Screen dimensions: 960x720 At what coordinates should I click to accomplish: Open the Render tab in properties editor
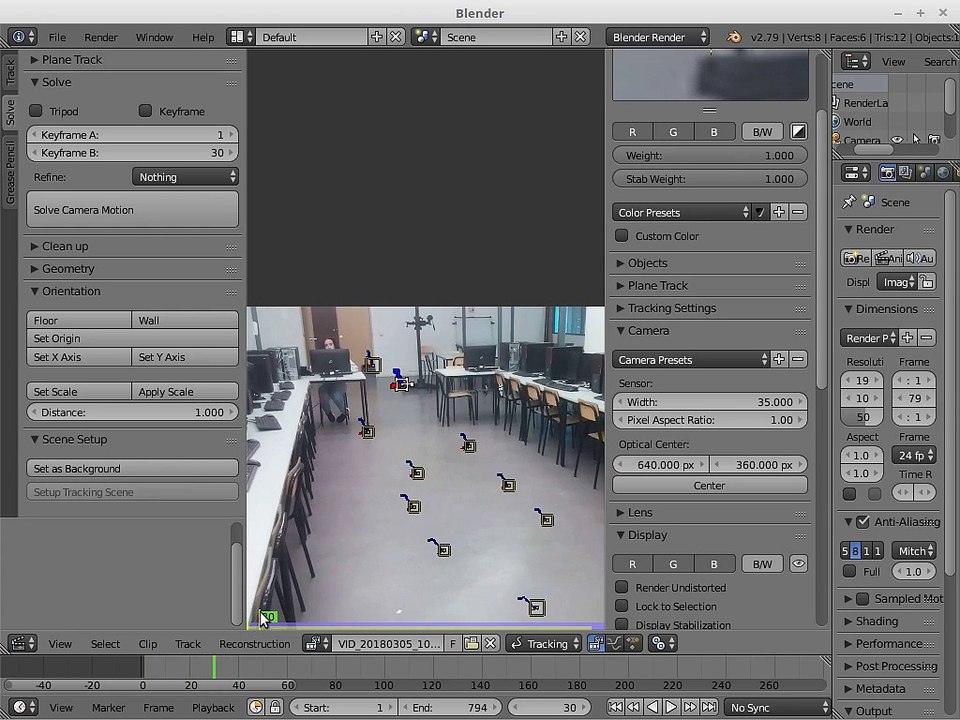[887, 173]
